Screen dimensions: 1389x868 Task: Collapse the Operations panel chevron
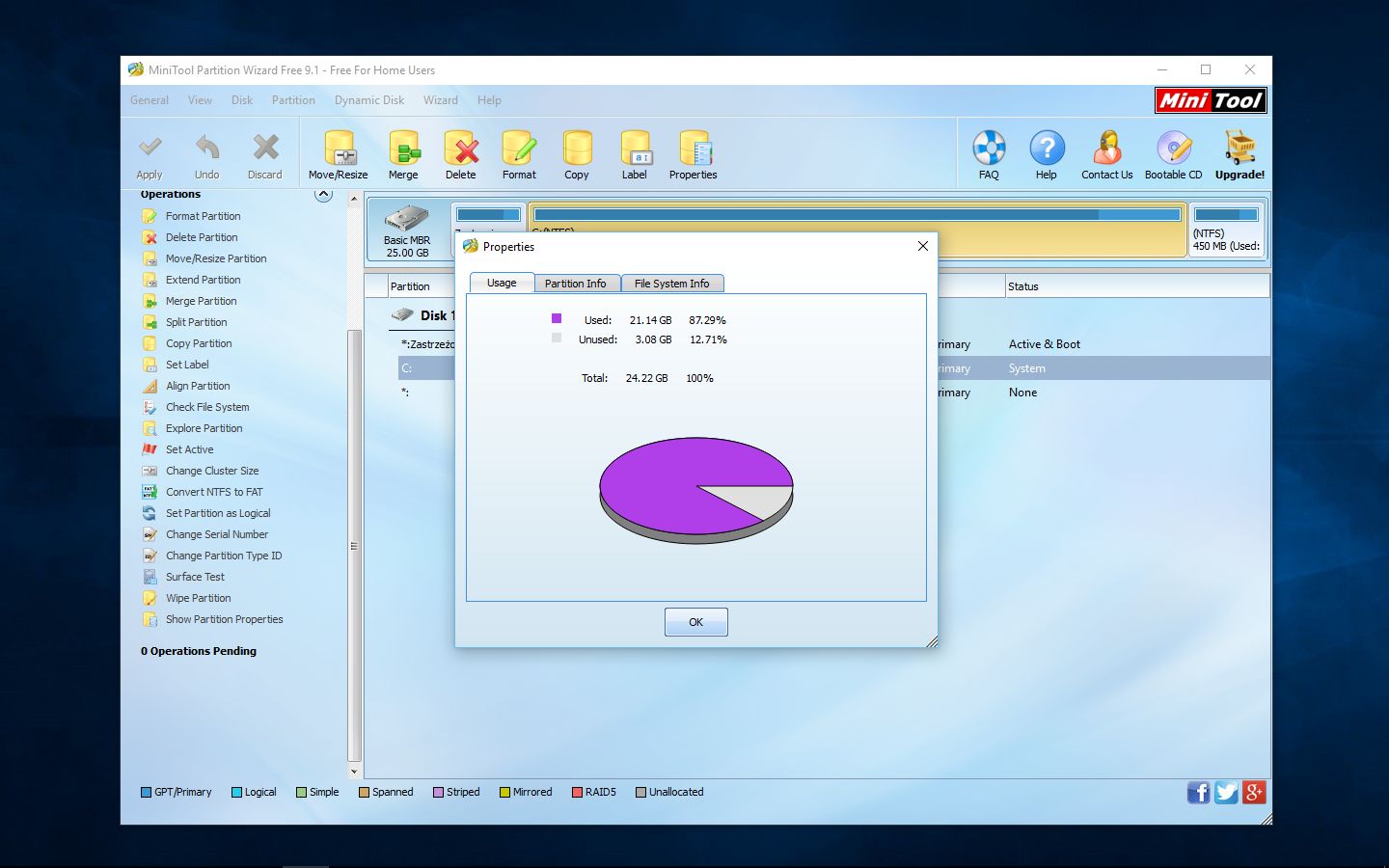pyautogui.click(x=324, y=195)
